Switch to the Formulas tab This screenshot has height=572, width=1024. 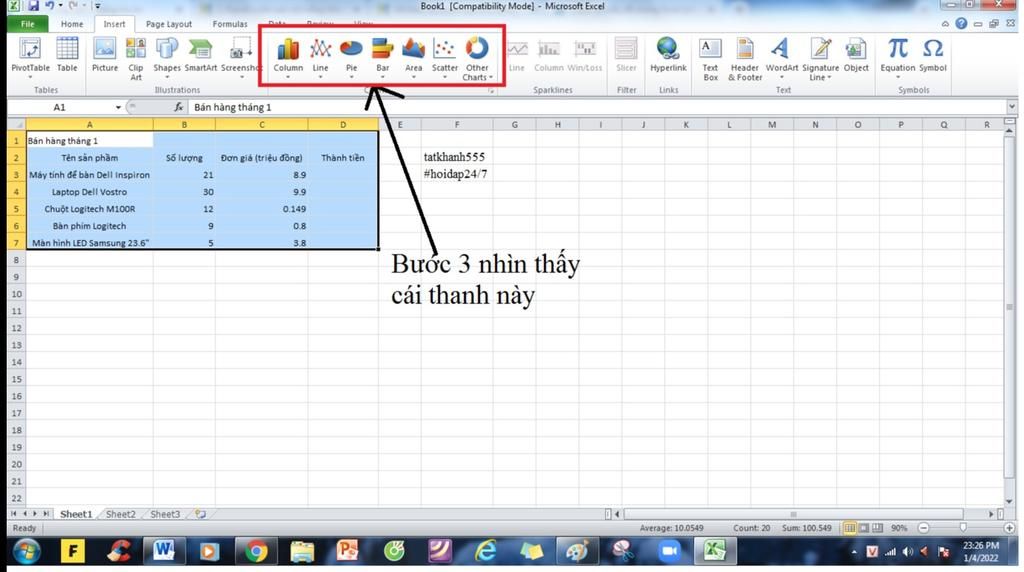[x=230, y=24]
